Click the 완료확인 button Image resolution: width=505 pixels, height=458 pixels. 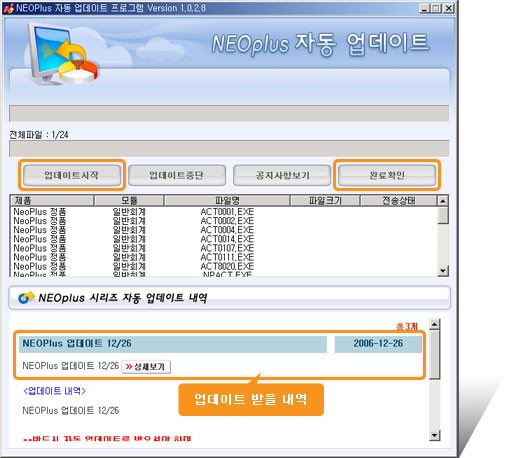point(387,175)
